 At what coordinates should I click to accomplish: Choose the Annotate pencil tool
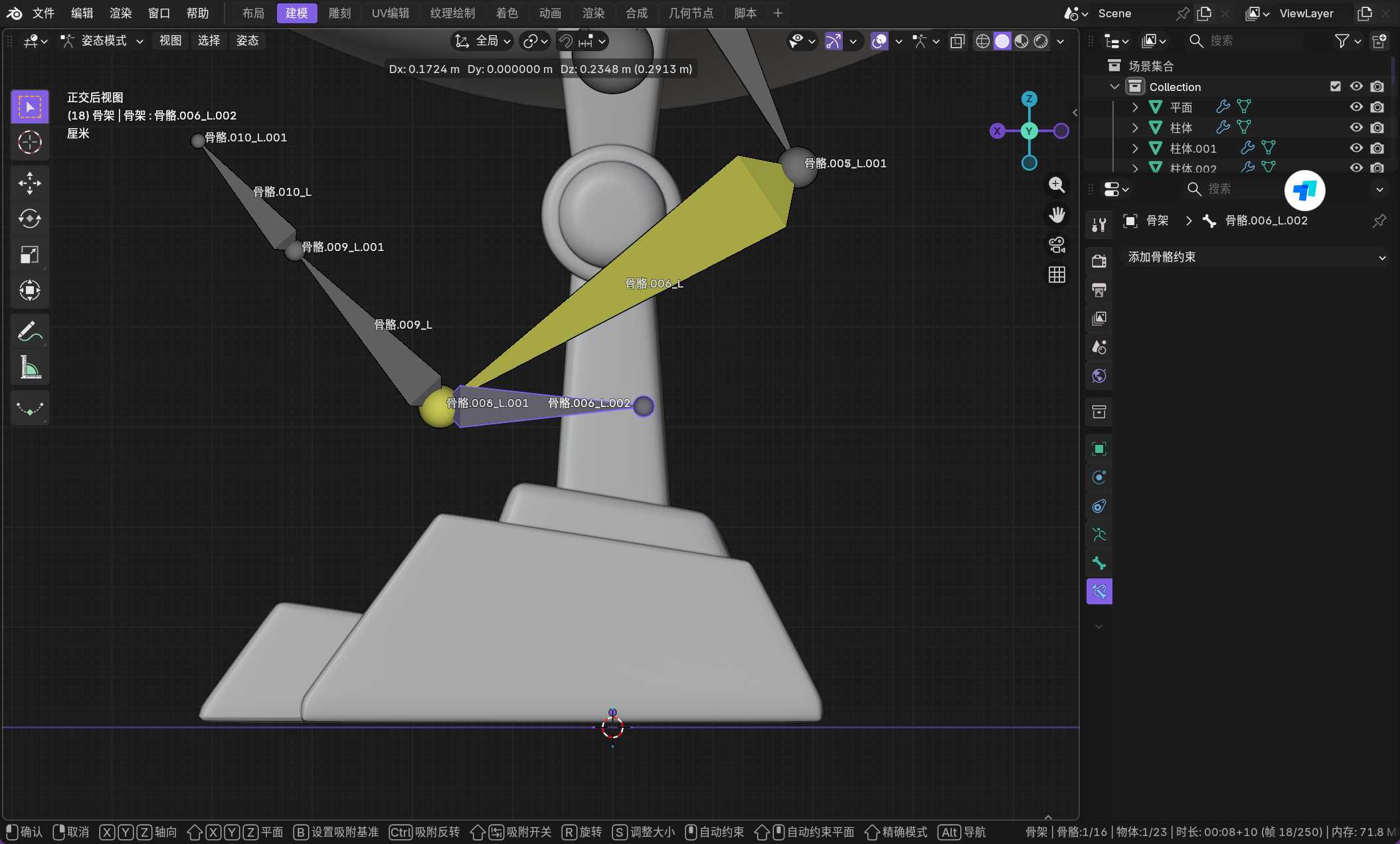29,331
